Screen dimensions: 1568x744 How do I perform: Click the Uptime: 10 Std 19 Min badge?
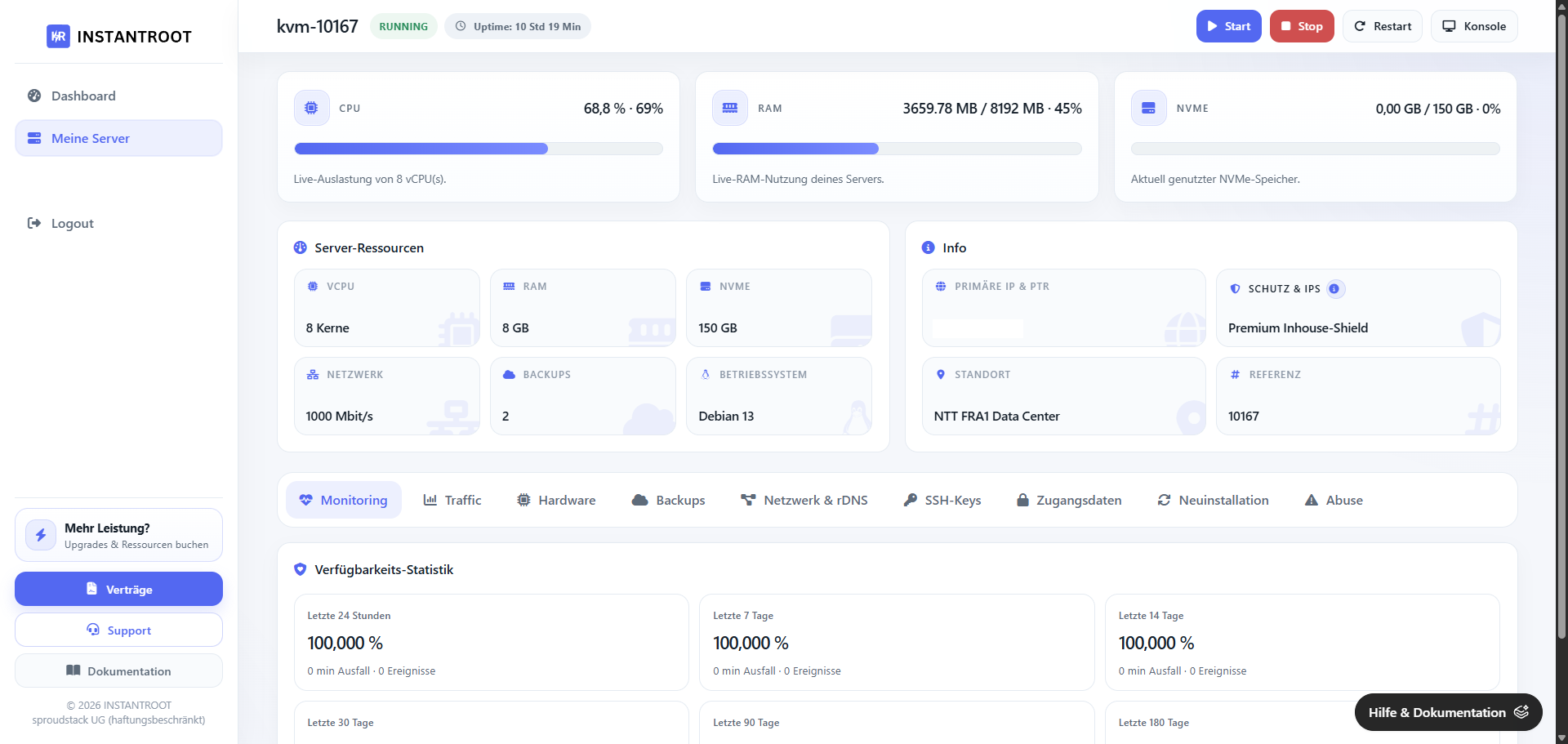(518, 26)
